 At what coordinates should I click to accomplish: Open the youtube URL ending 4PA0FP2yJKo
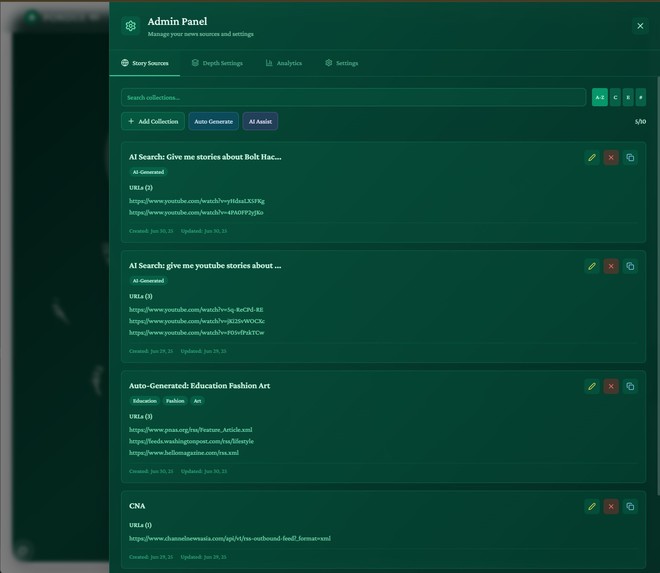pos(196,212)
